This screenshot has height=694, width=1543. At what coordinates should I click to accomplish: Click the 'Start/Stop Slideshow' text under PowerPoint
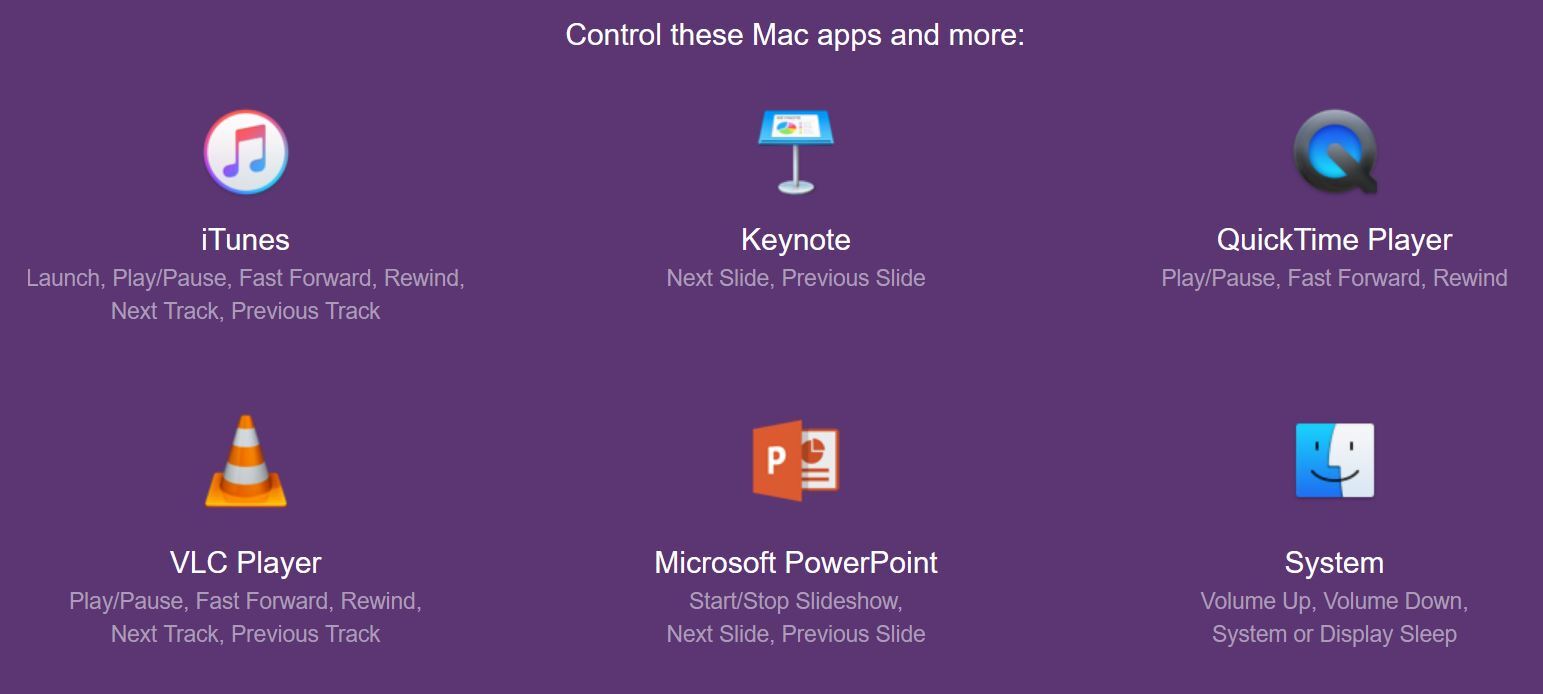point(795,601)
